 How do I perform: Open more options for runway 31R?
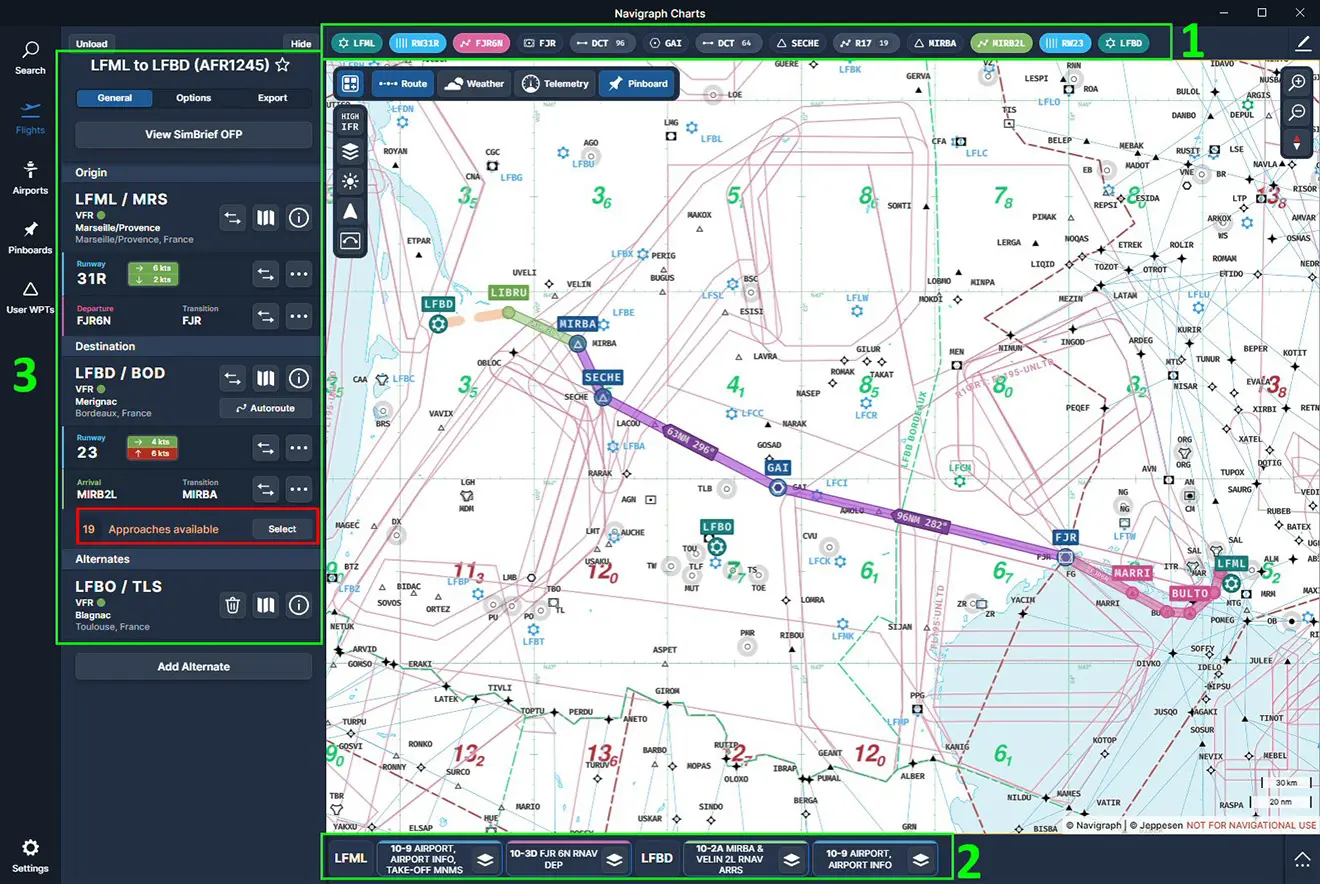298,273
